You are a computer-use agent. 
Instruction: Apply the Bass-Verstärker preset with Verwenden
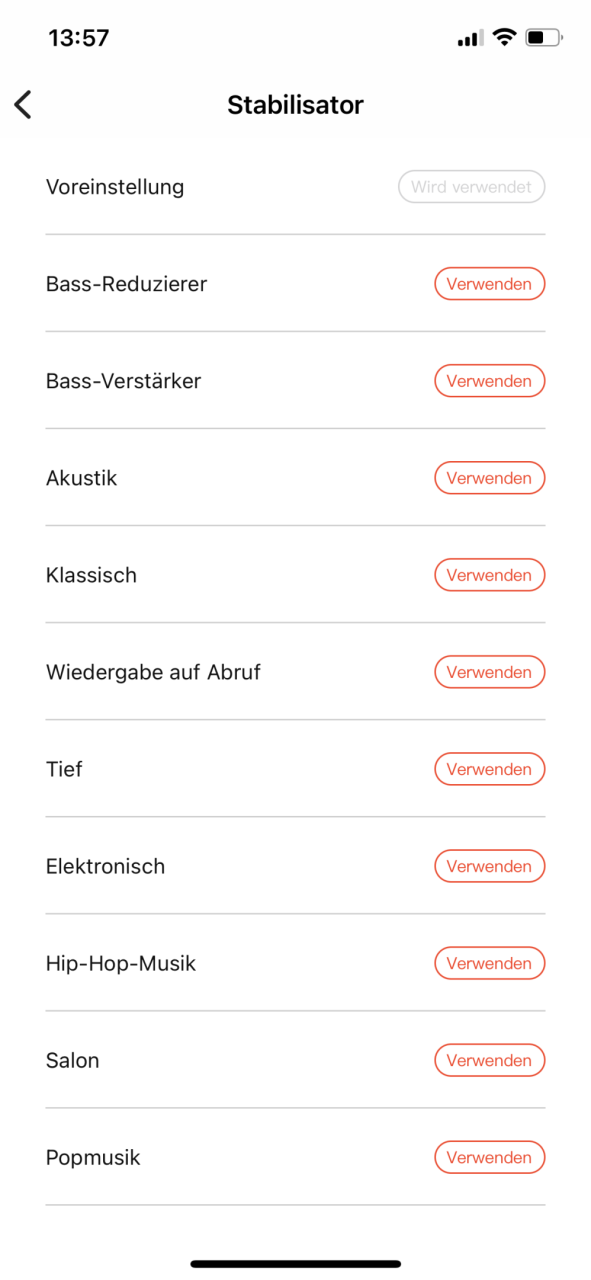(x=490, y=381)
